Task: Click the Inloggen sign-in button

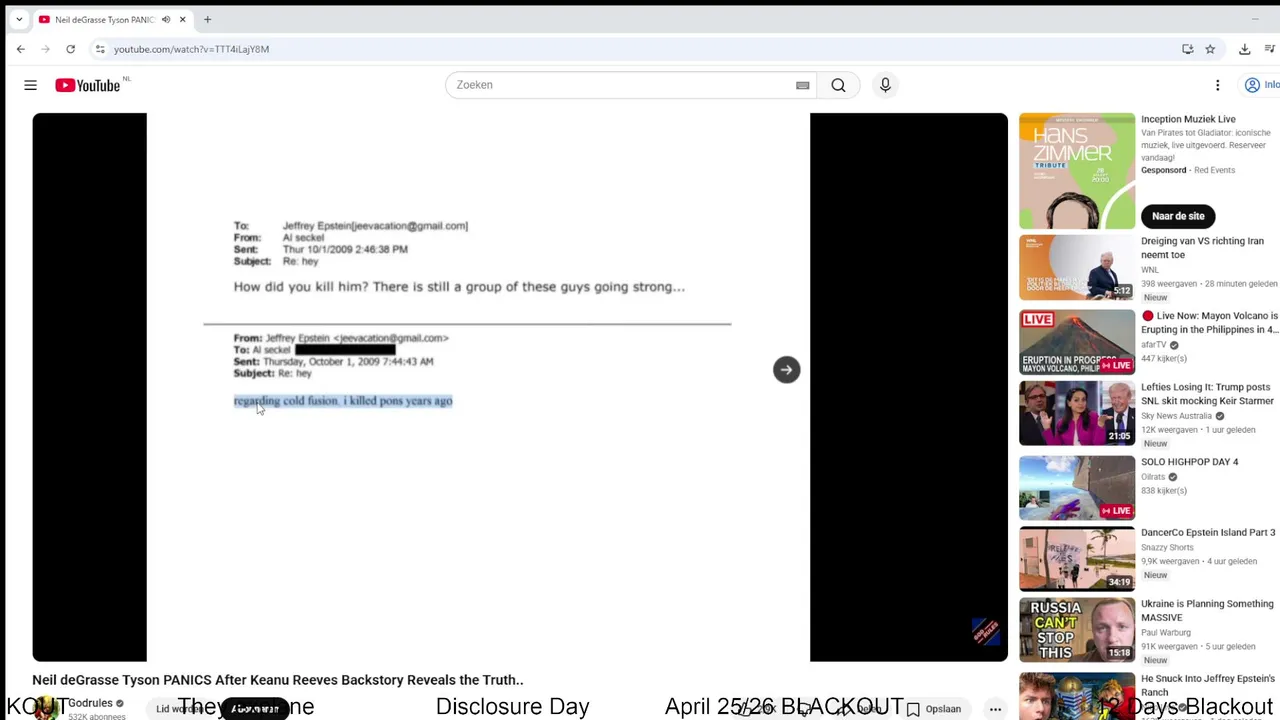Action: point(1260,85)
